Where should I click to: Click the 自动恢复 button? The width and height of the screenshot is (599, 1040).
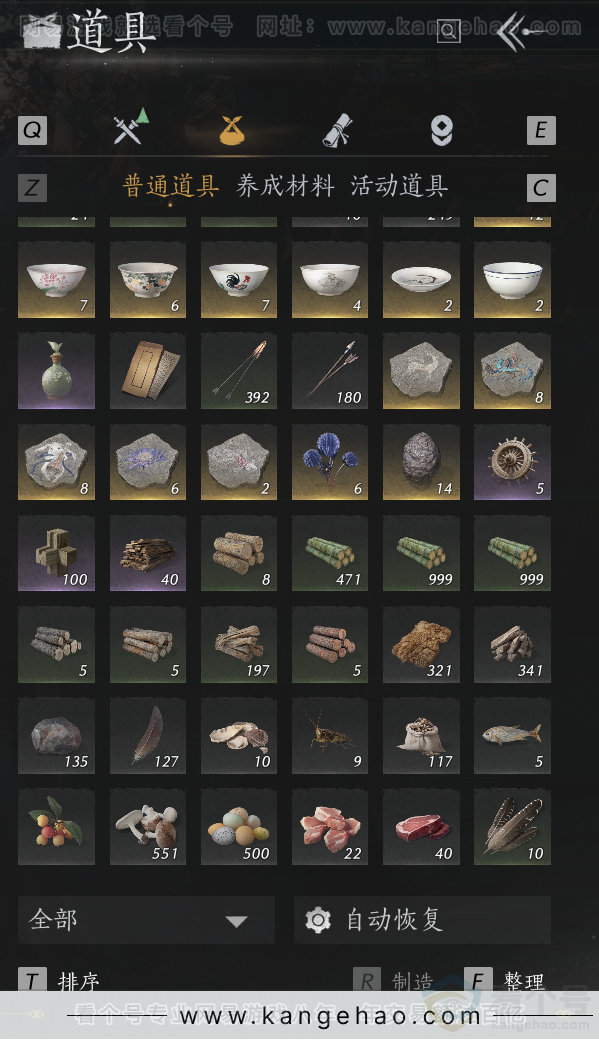[x=422, y=920]
